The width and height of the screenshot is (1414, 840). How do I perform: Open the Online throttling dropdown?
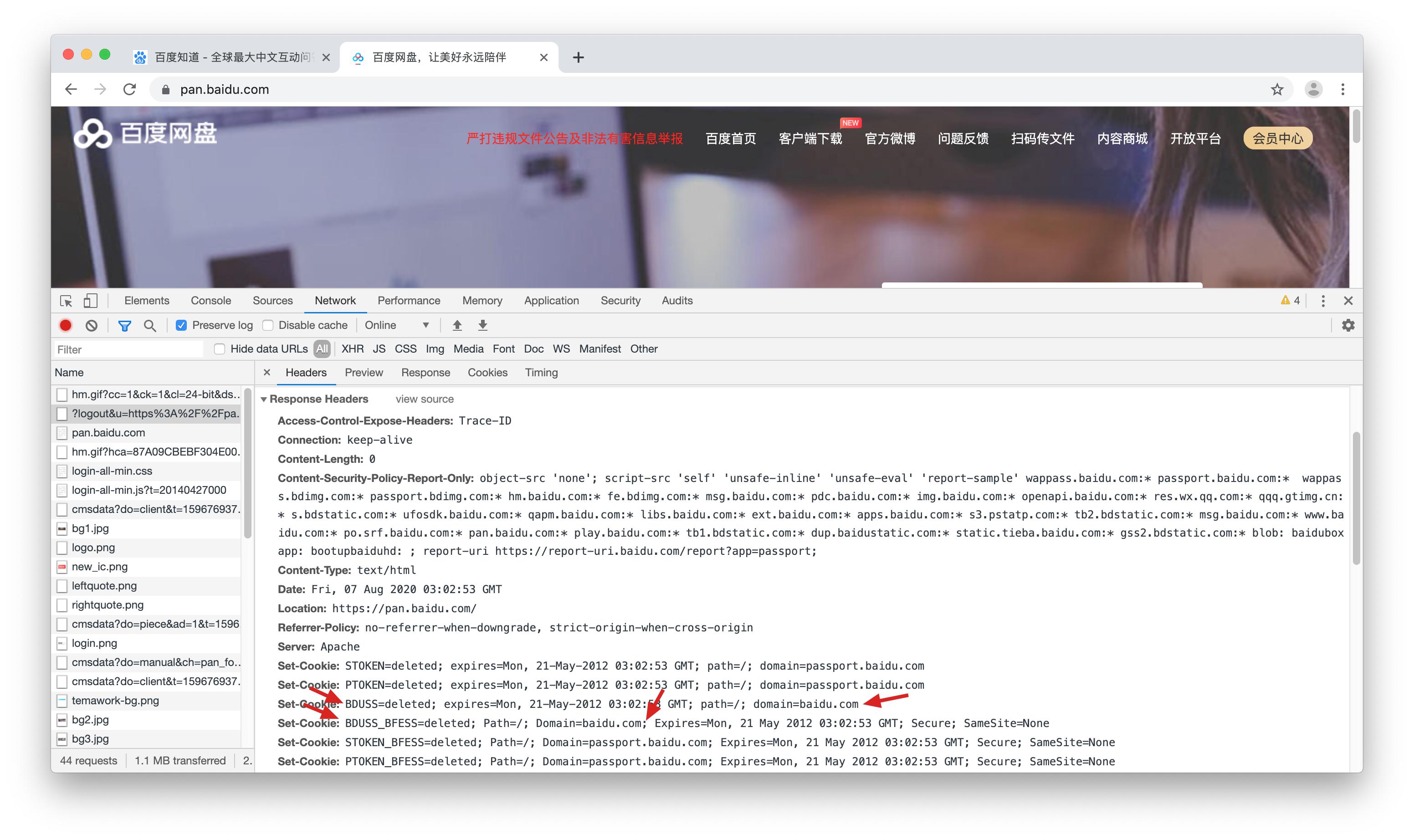coord(396,325)
